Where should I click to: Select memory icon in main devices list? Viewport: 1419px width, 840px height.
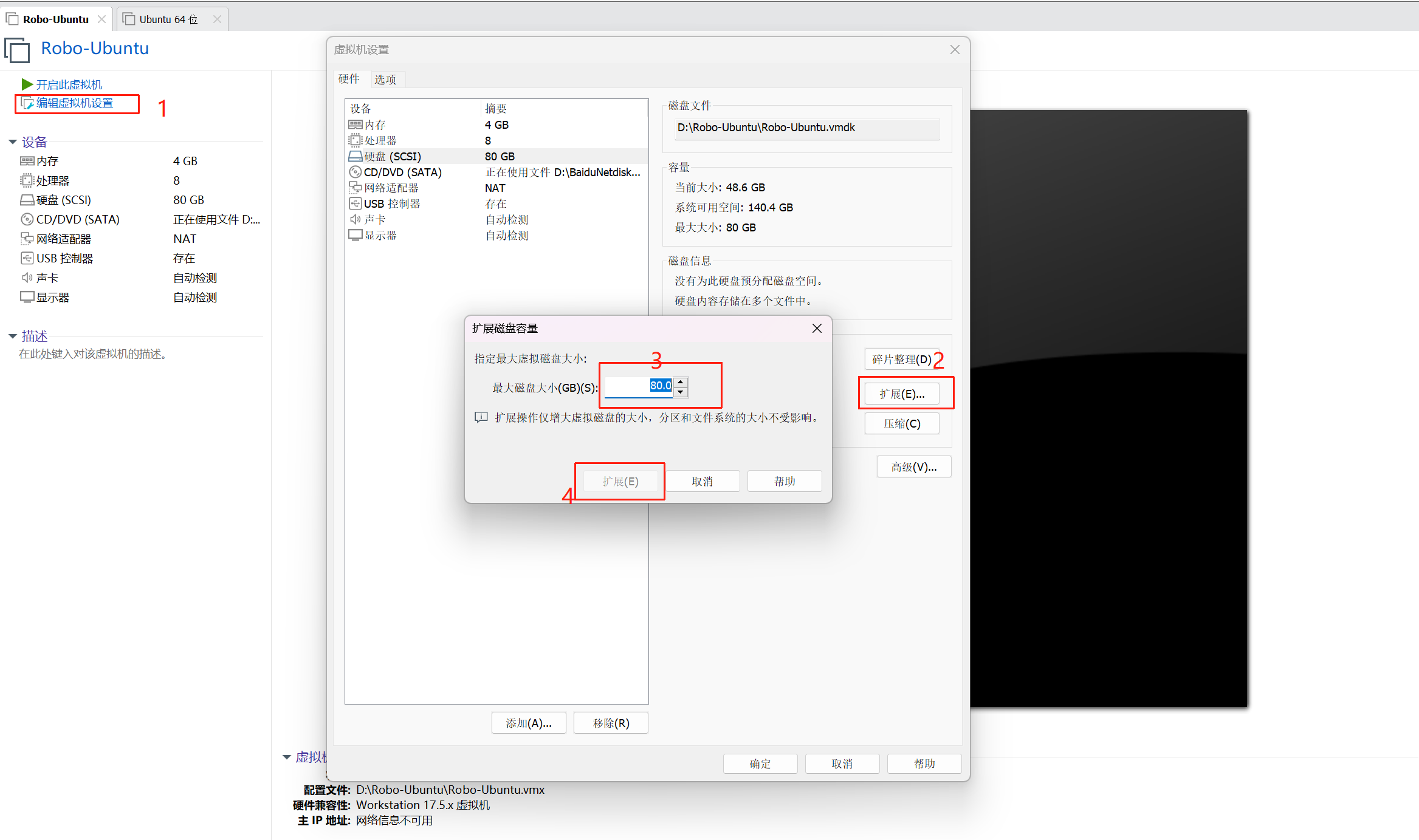tap(27, 161)
